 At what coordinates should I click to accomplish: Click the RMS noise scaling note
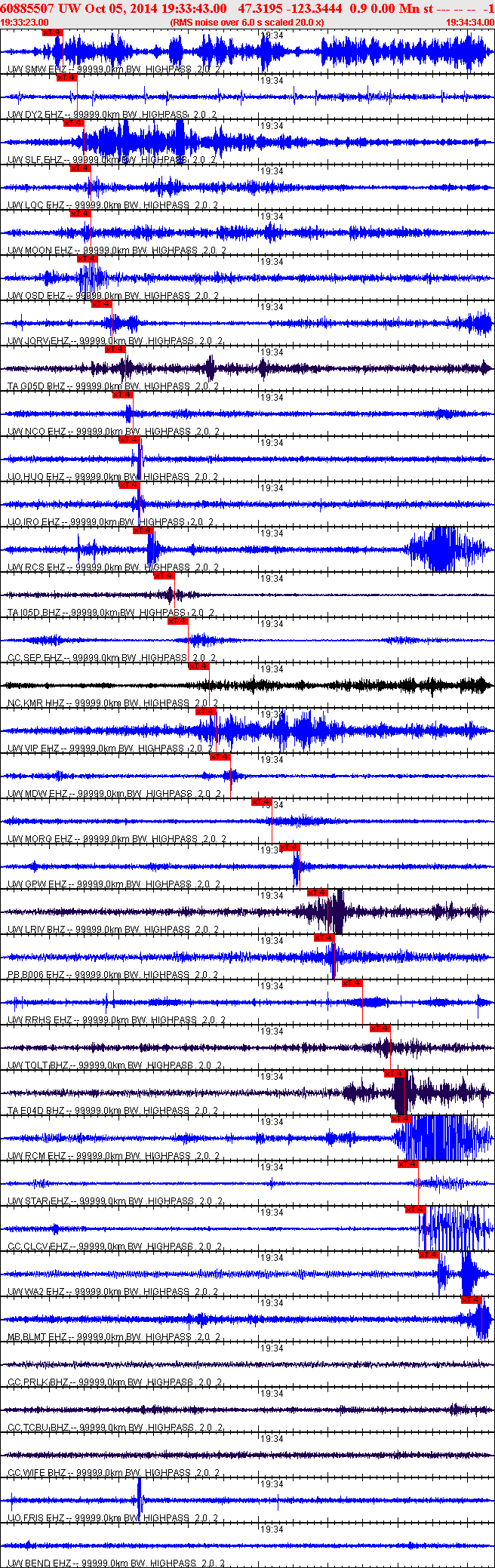pos(247,23)
